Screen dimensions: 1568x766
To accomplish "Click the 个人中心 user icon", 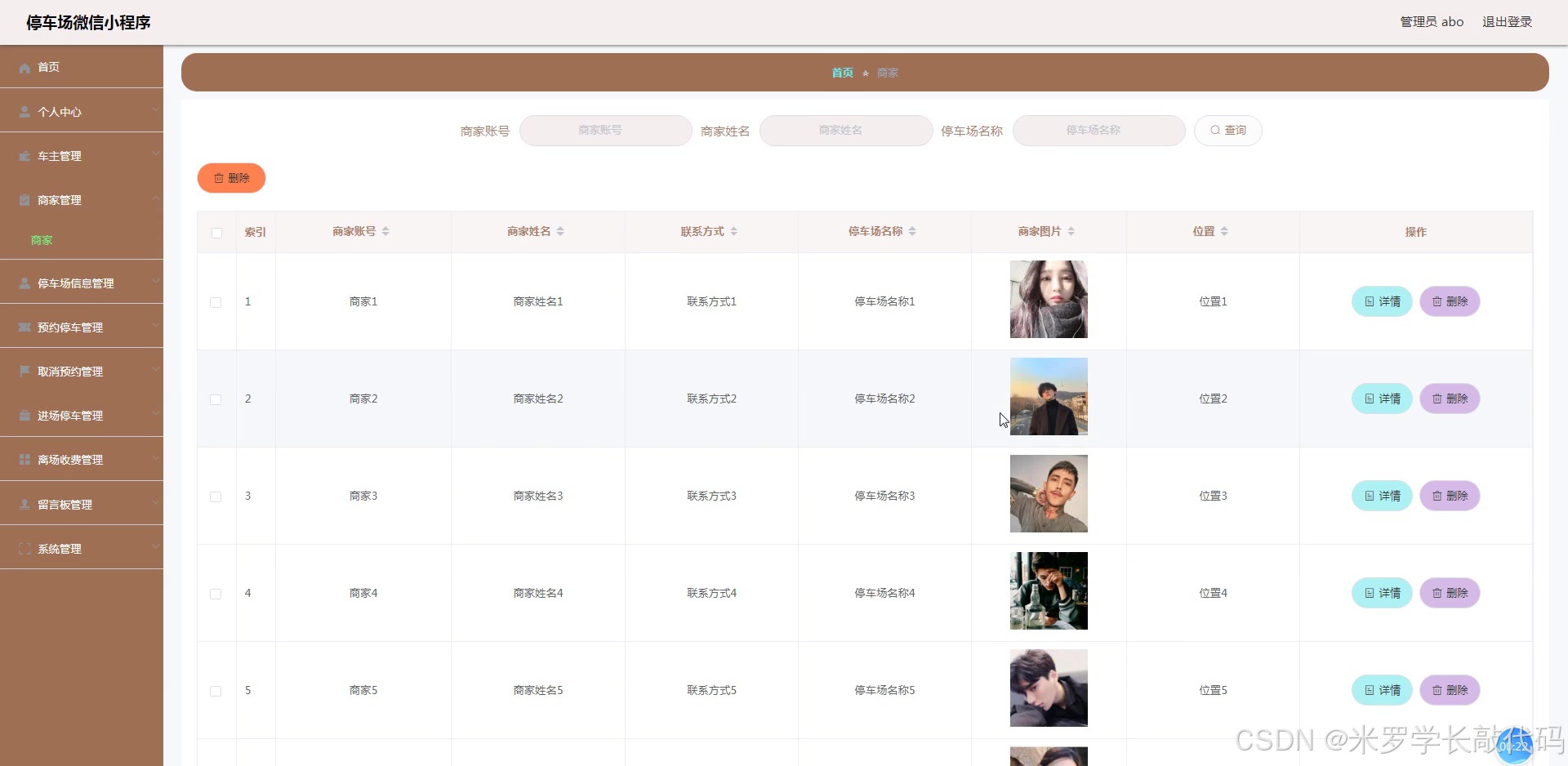I will pyautogui.click(x=24, y=112).
